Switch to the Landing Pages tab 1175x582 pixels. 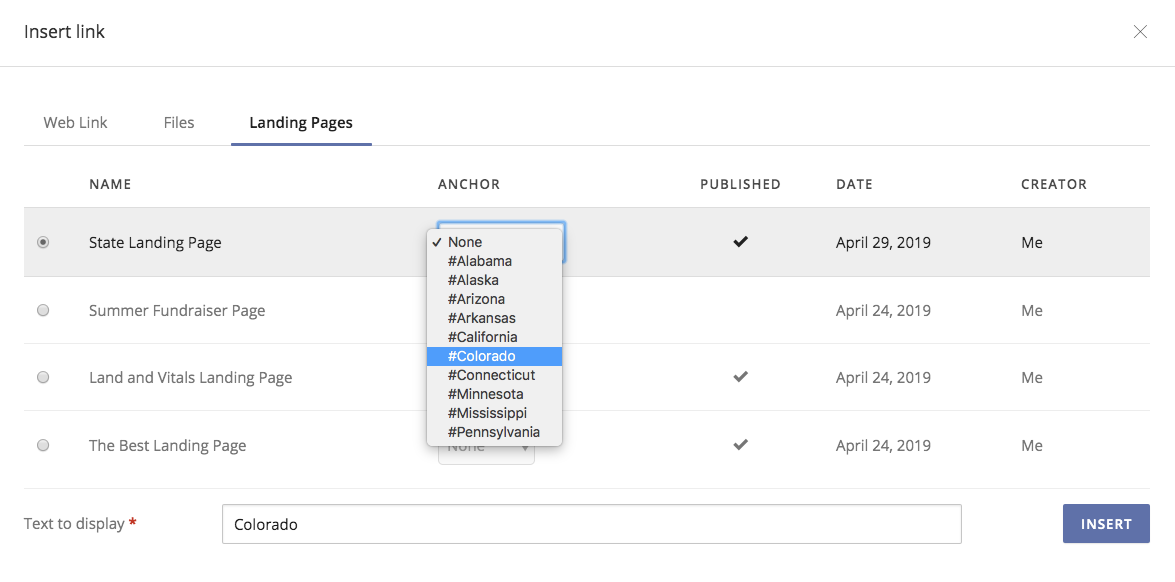click(x=301, y=122)
